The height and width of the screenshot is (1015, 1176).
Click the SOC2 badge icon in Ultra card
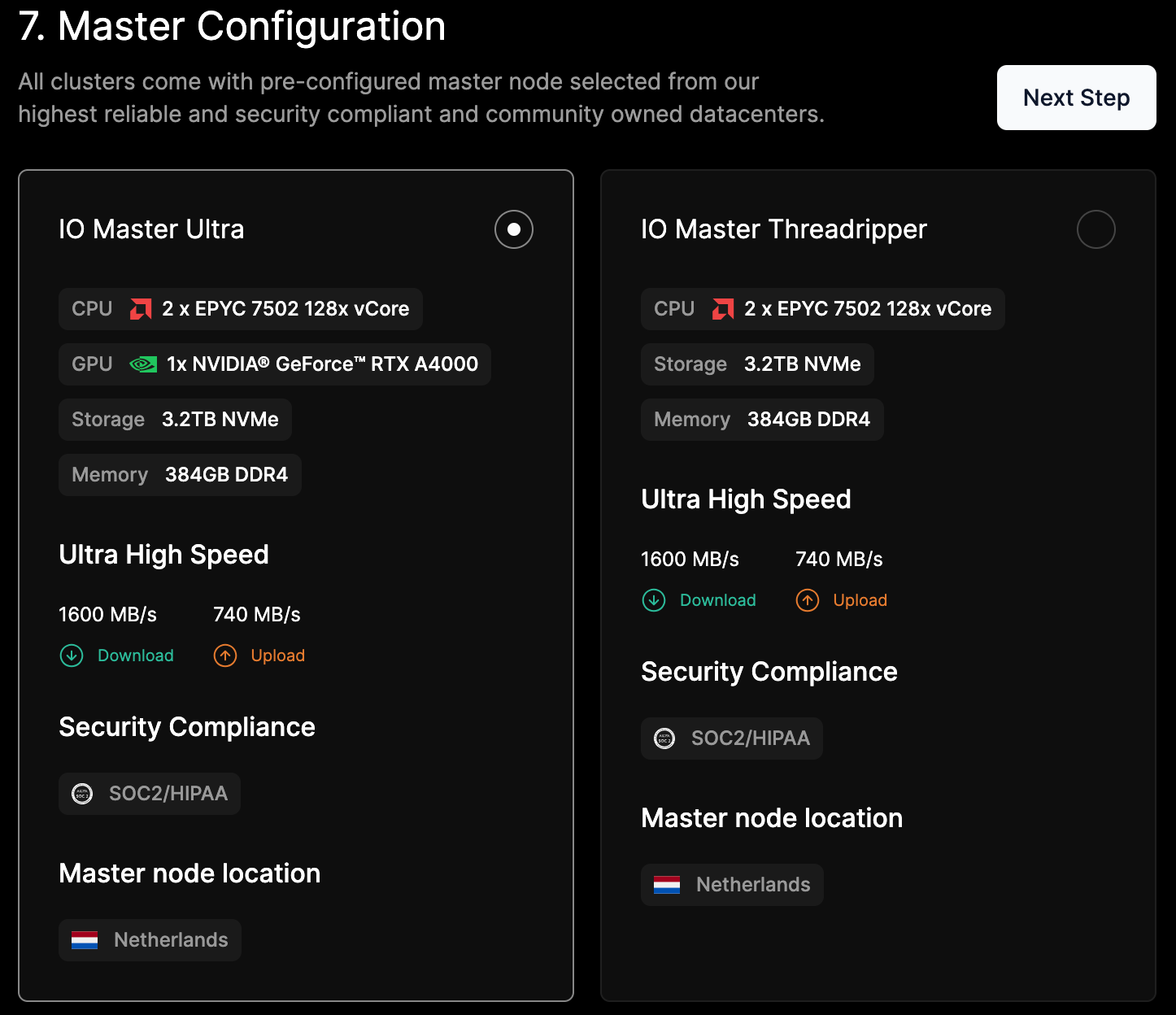point(82,794)
